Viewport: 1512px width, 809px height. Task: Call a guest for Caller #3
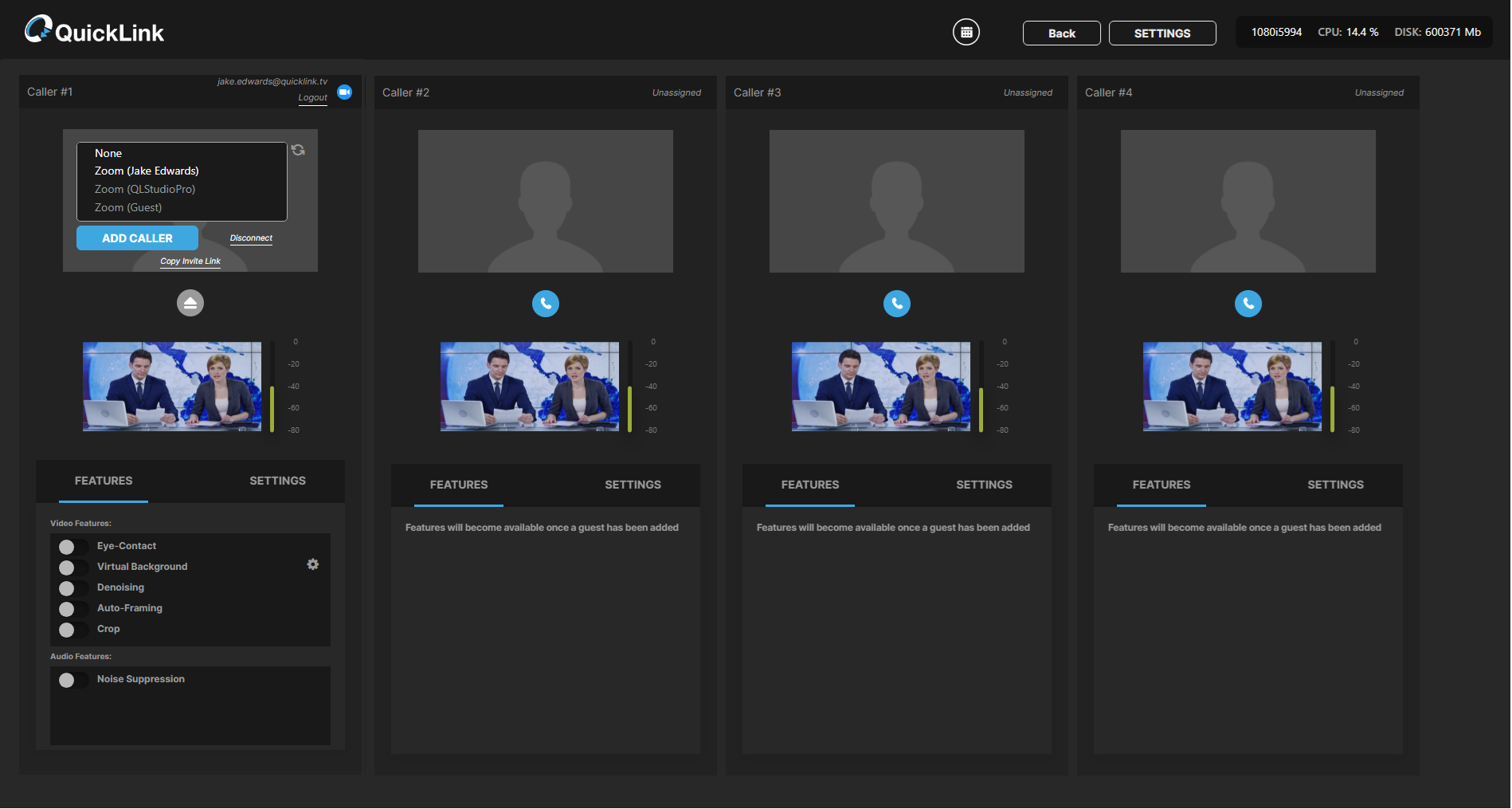[897, 304]
